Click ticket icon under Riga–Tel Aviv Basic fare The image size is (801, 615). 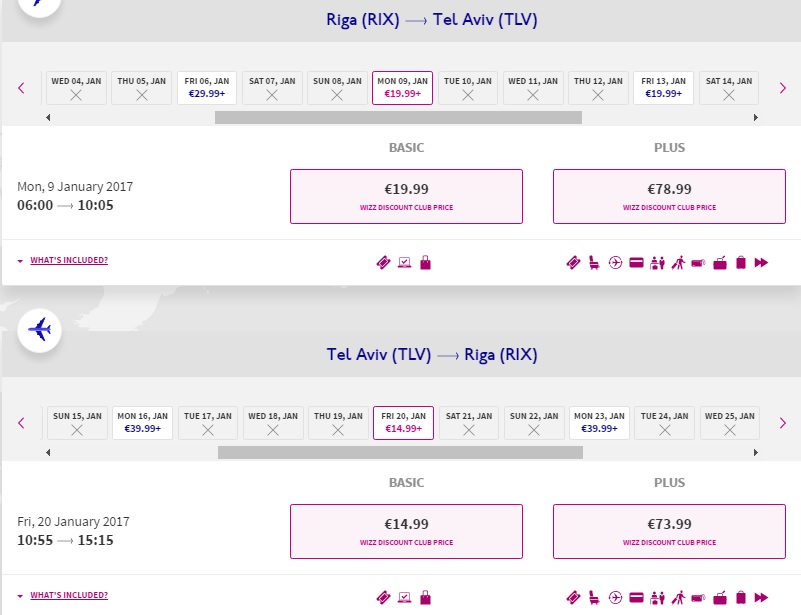(x=383, y=263)
